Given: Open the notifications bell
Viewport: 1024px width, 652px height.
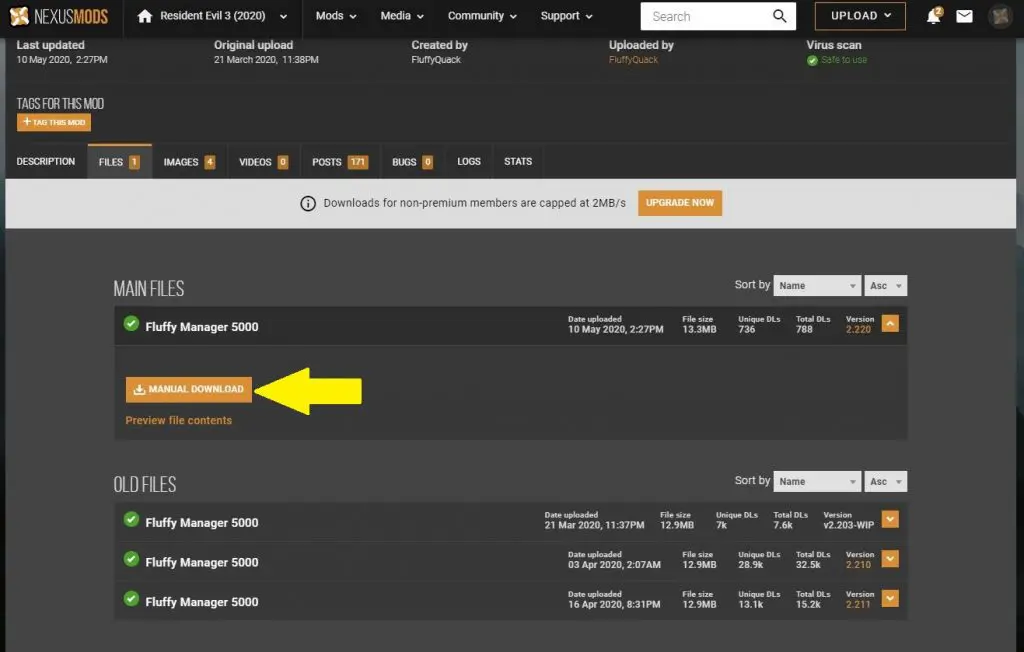Looking at the screenshot, I should [934, 16].
